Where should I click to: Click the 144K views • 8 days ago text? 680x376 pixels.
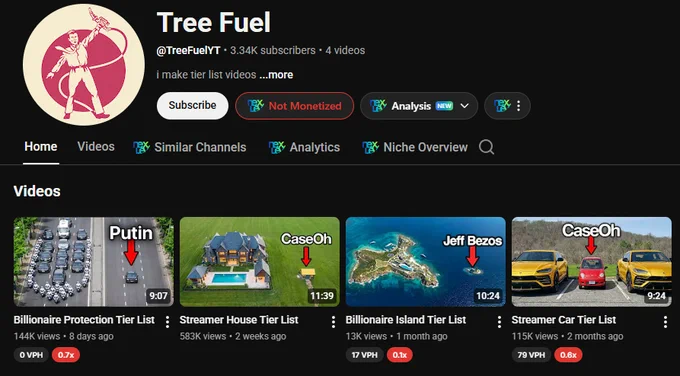click(x=63, y=336)
